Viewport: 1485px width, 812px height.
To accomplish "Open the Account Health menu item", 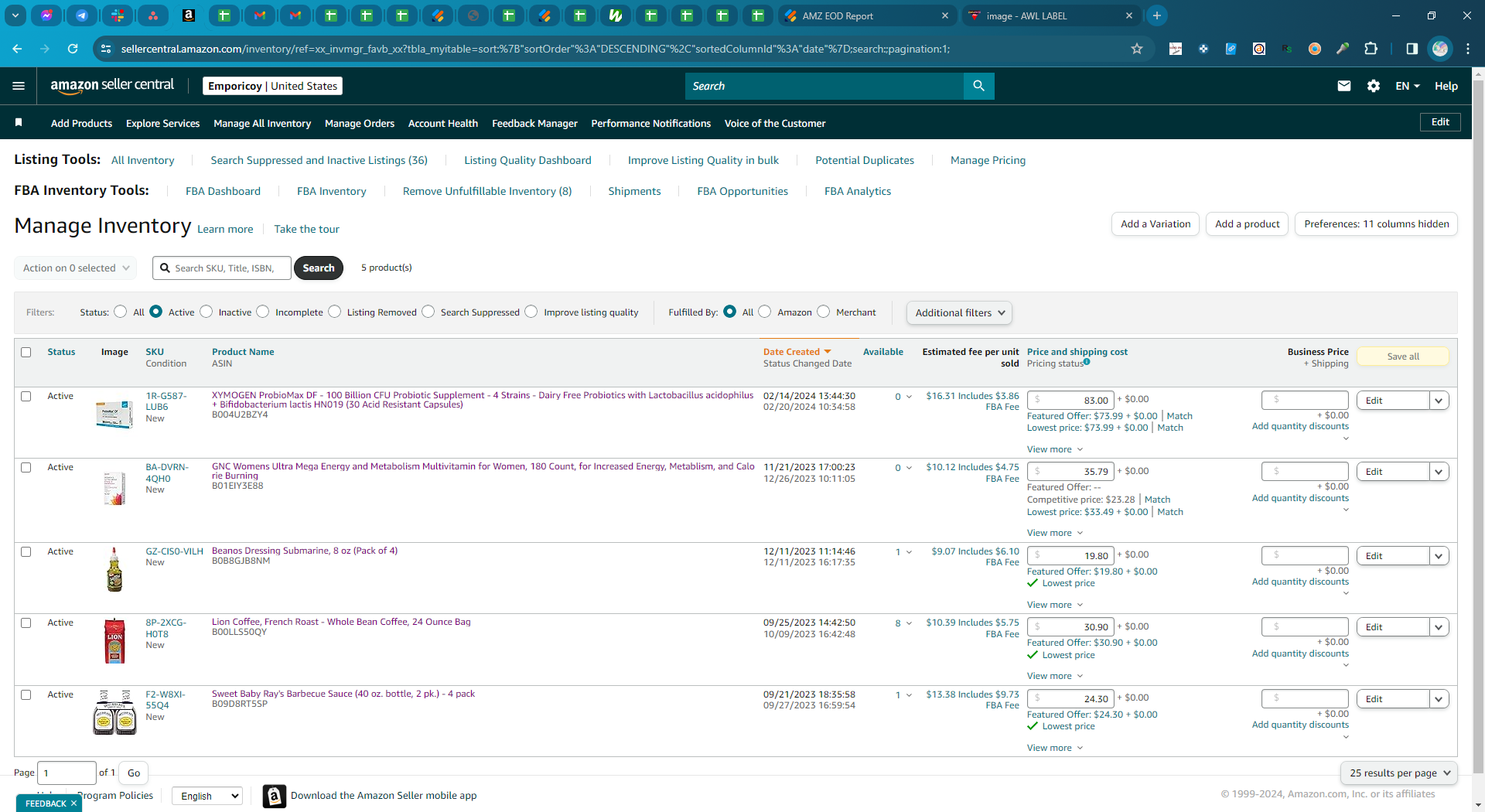I will [x=443, y=123].
